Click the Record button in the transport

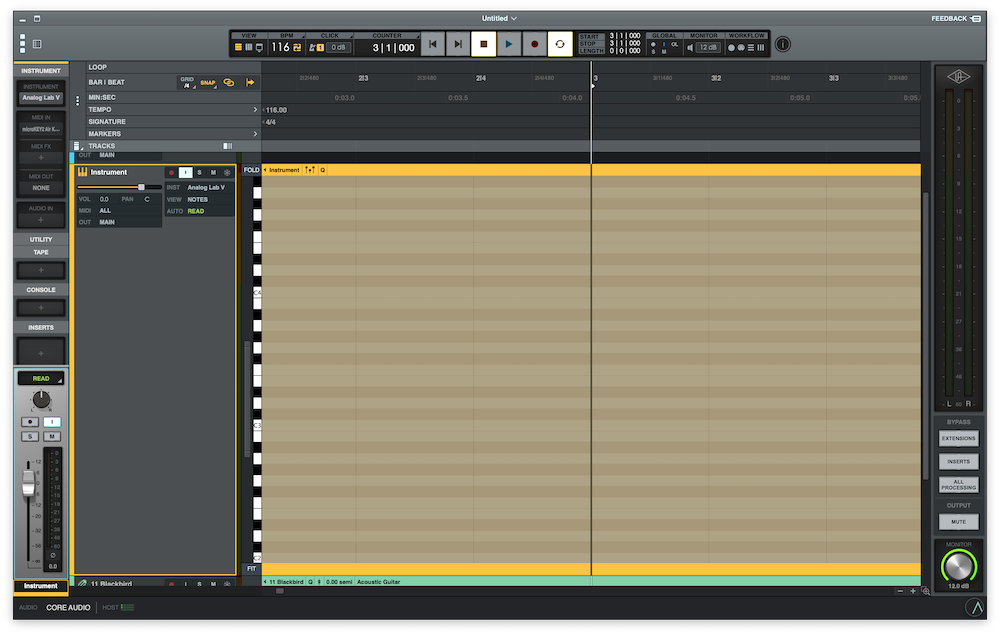[x=534, y=44]
